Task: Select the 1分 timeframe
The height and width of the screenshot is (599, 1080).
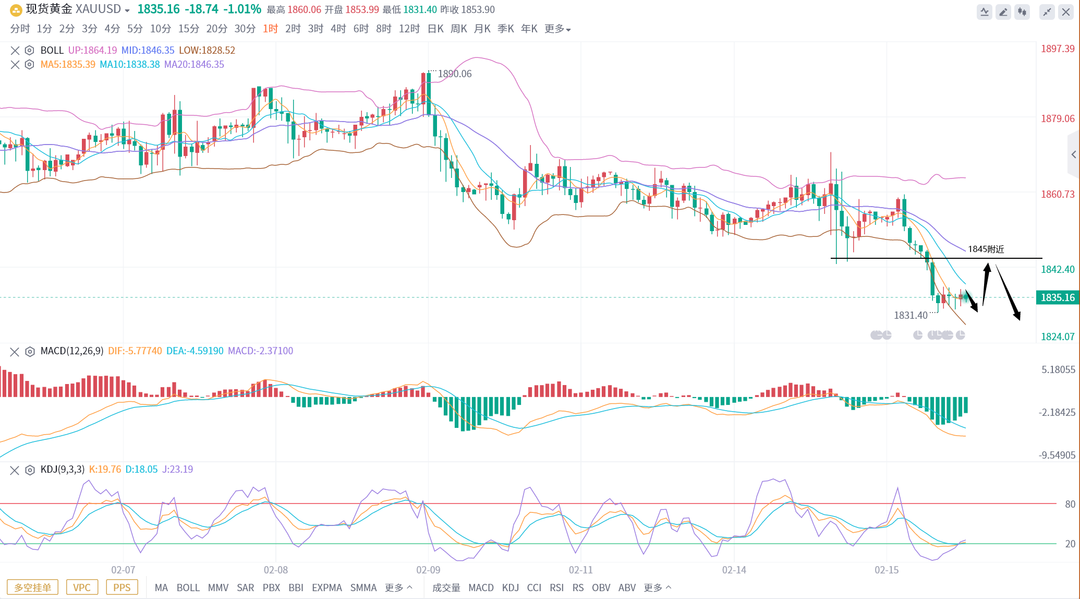Action: click(x=44, y=29)
